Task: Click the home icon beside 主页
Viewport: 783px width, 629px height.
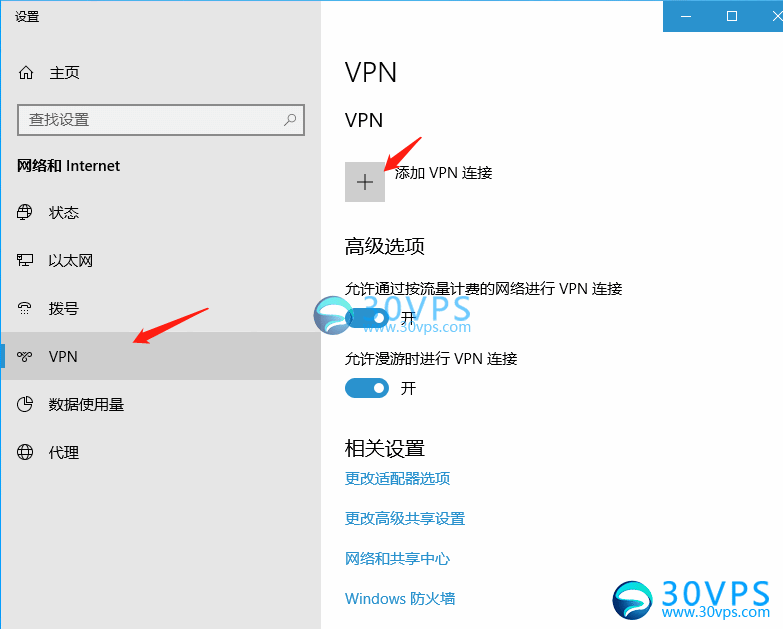Action: click(x=26, y=73)
